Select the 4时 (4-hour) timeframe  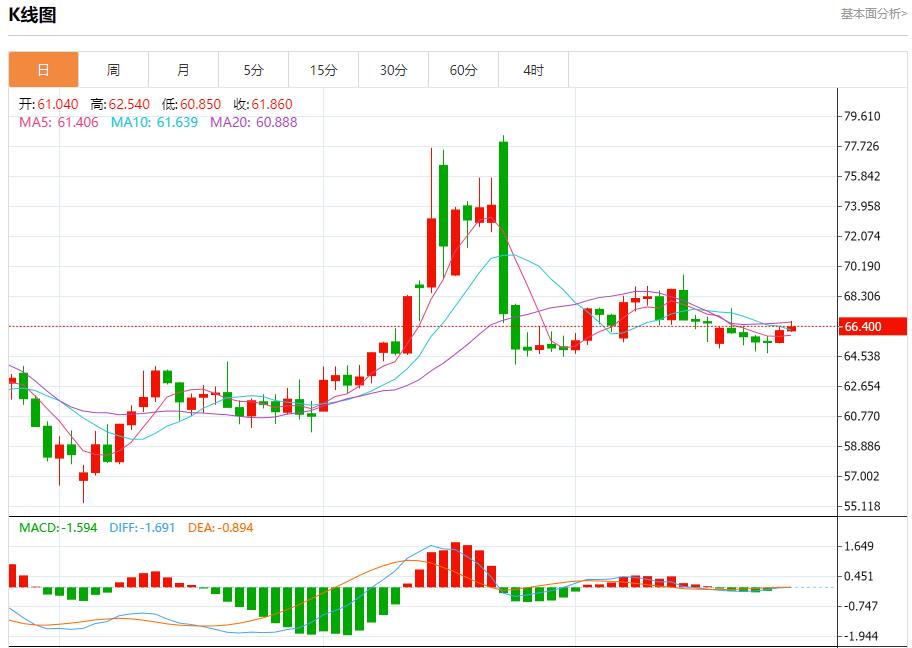pos(532,69)
